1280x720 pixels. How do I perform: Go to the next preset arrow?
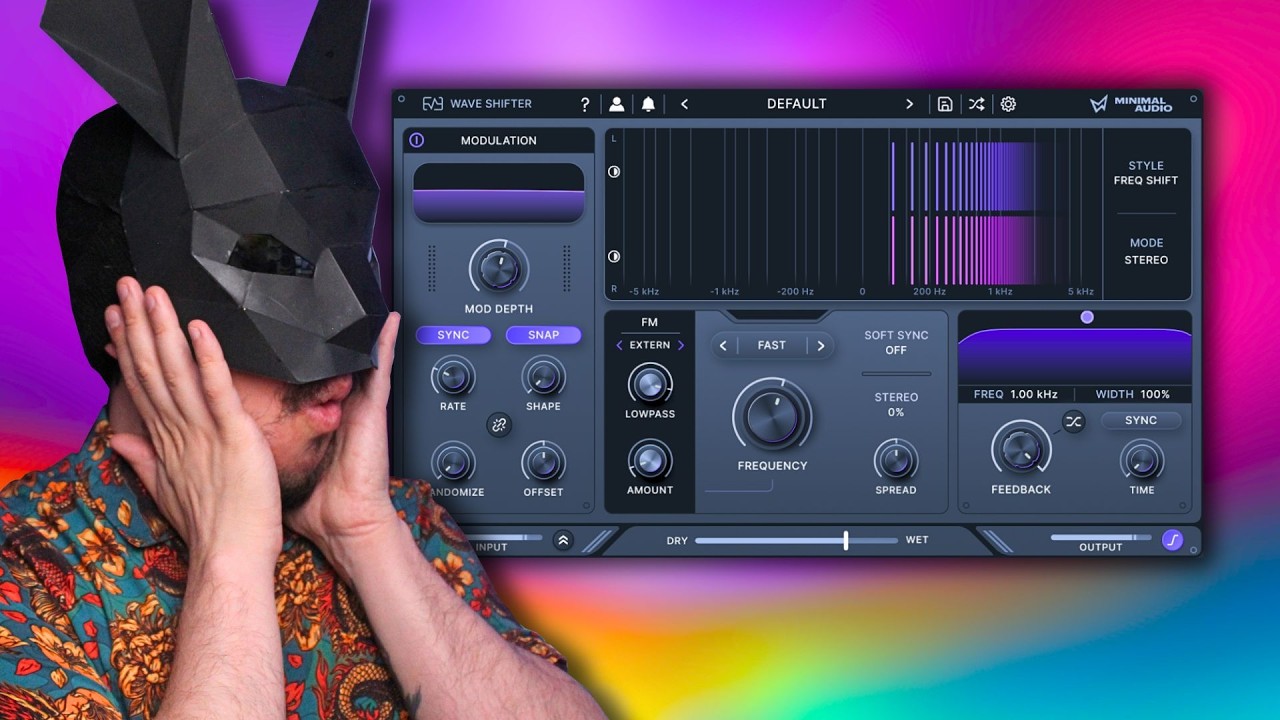point(909,104)
